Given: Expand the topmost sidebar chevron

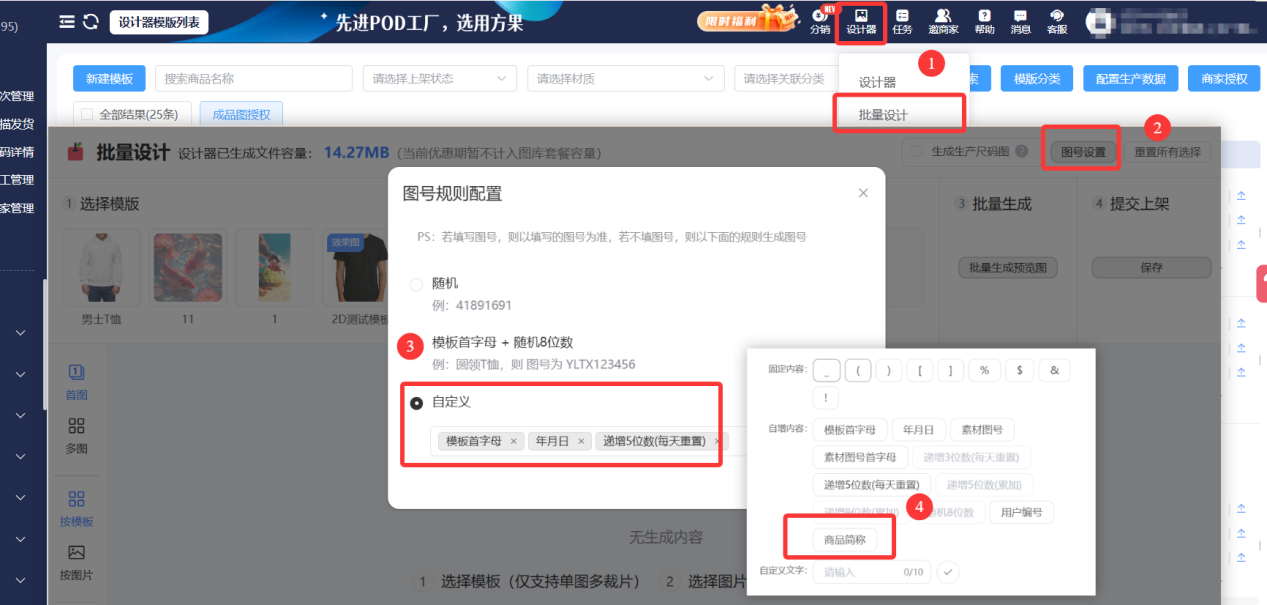Looking at the screenshot, I should click(x=19, y=333).
